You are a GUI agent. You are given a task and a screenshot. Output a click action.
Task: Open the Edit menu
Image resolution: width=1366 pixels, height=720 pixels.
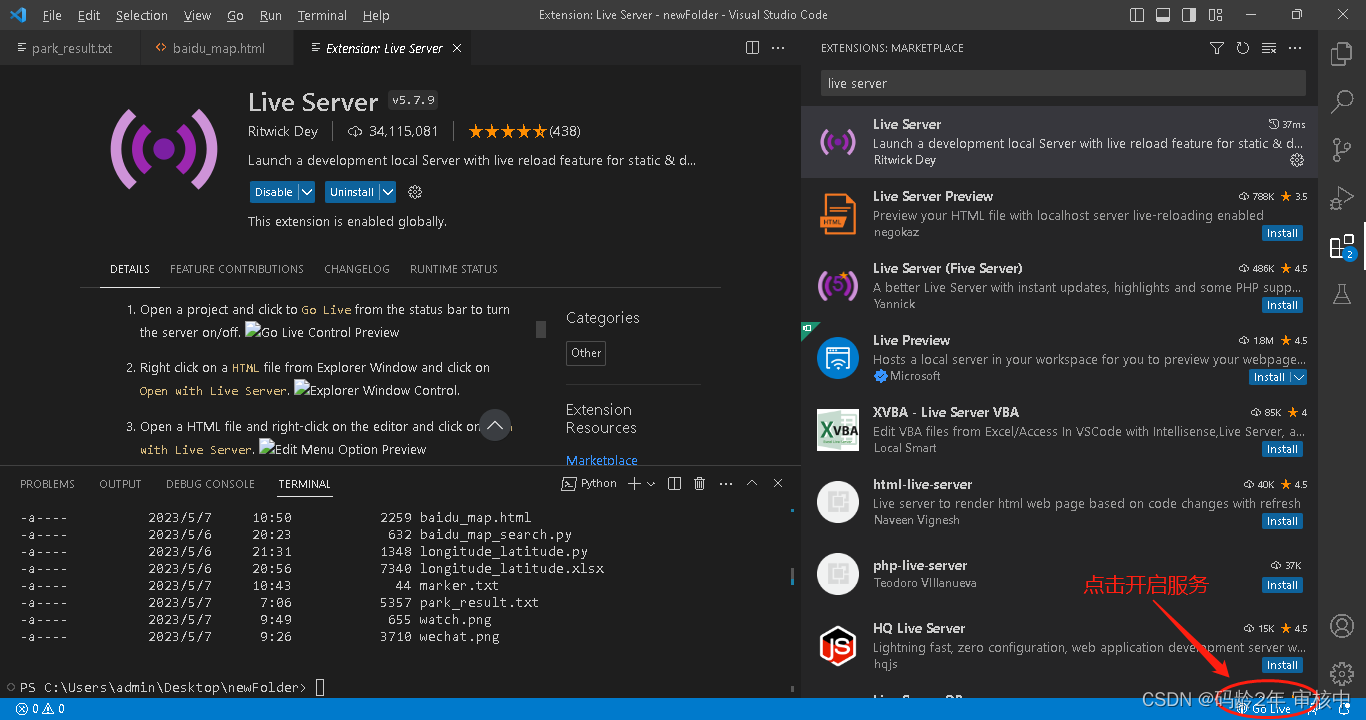point(89,15)
